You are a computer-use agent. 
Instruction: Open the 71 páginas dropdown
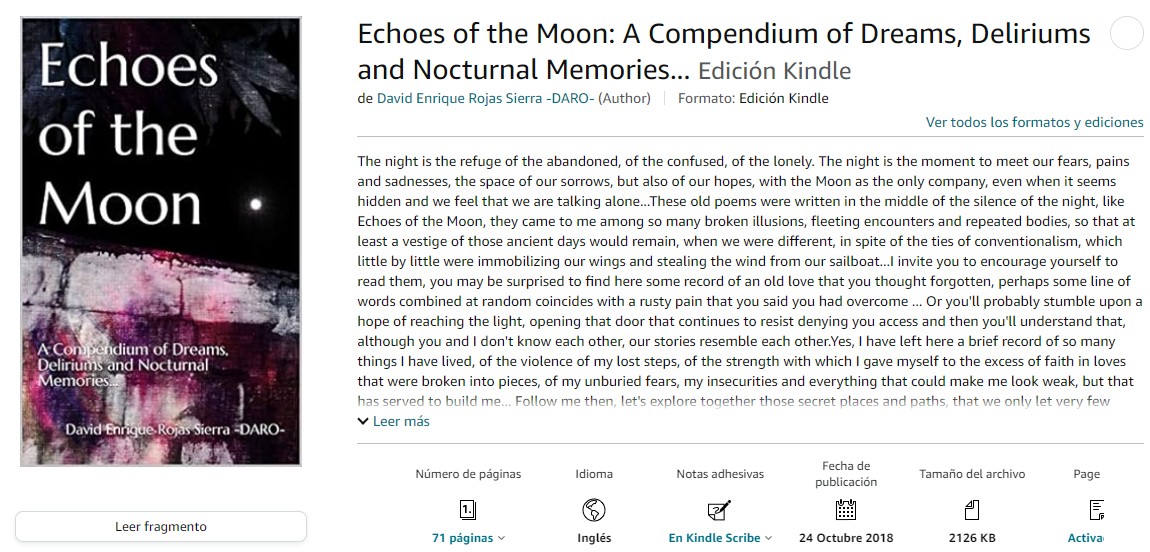coord(468,538)
